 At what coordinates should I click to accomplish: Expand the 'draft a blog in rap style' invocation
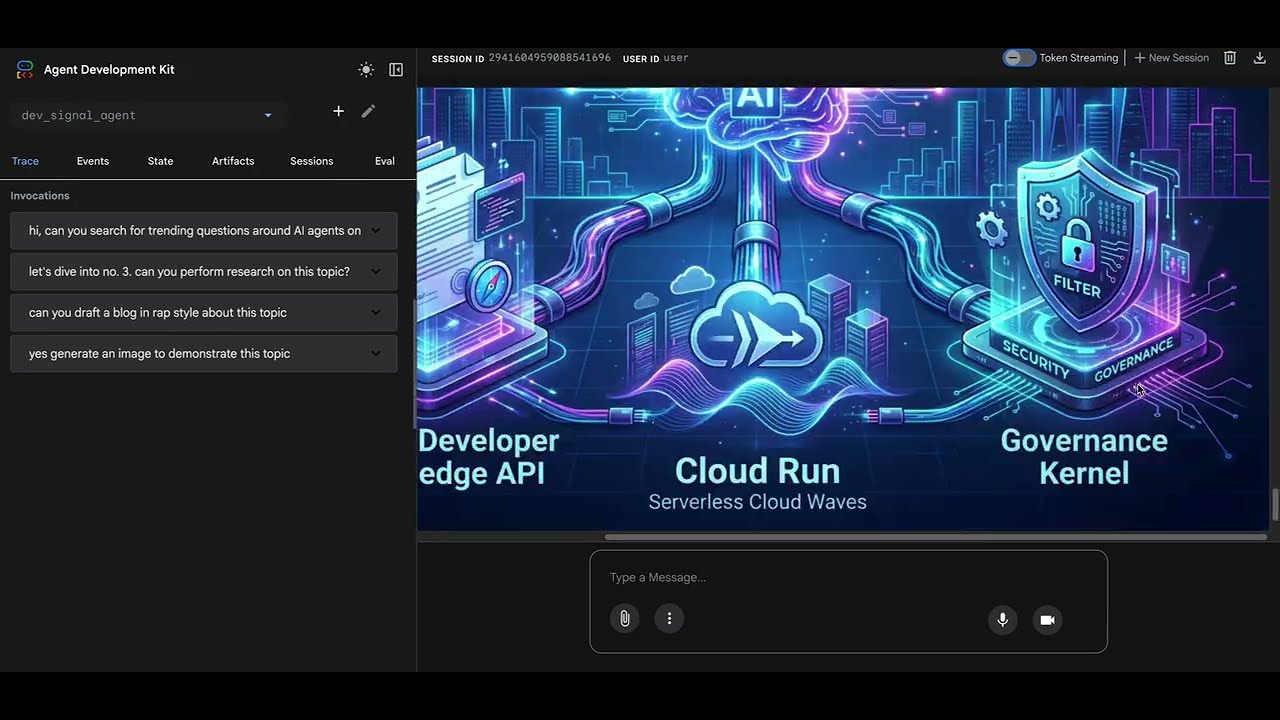coord(204,313)
